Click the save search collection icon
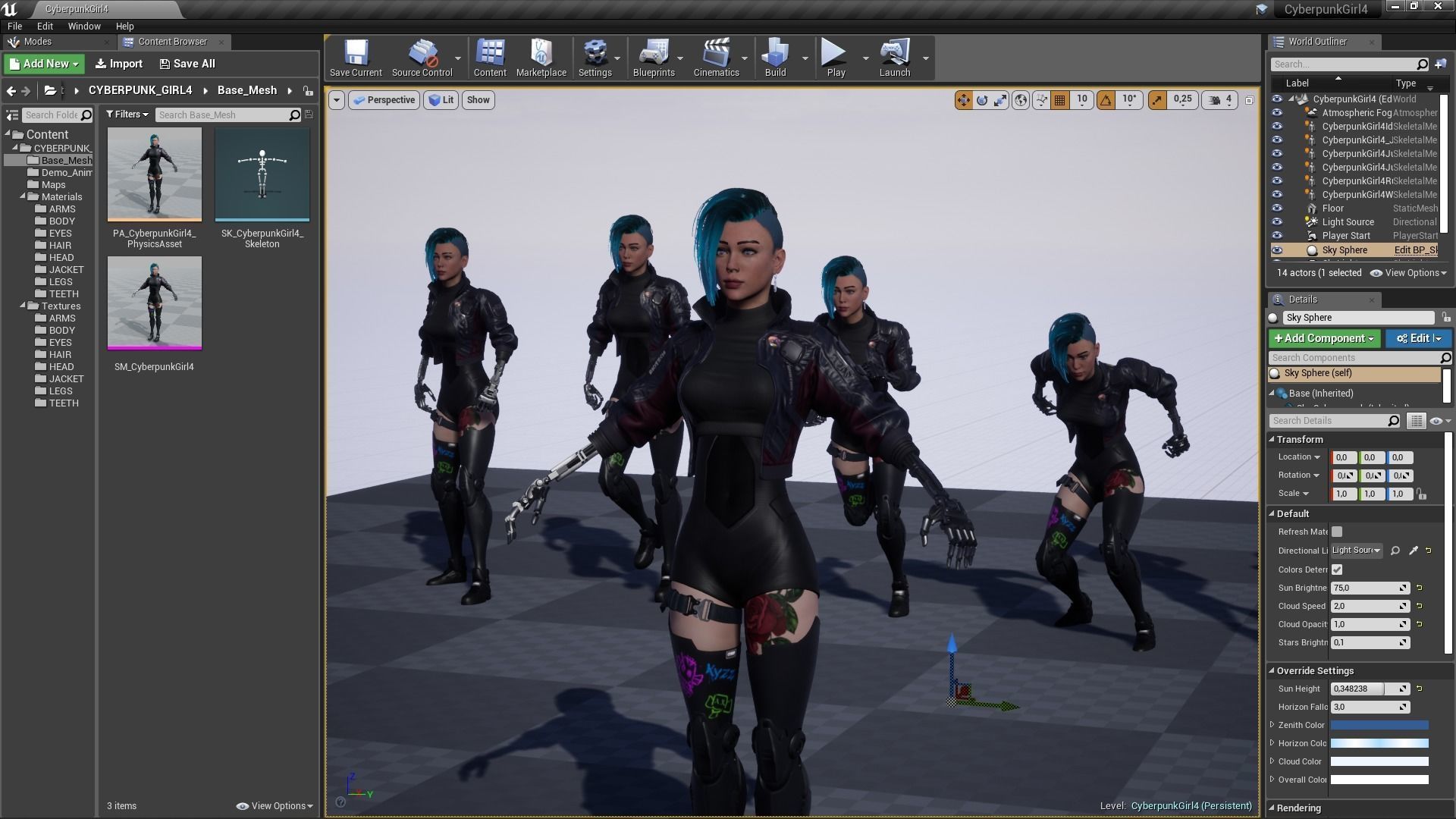Viewport: 1456px width, 819px height. [309, 115]
